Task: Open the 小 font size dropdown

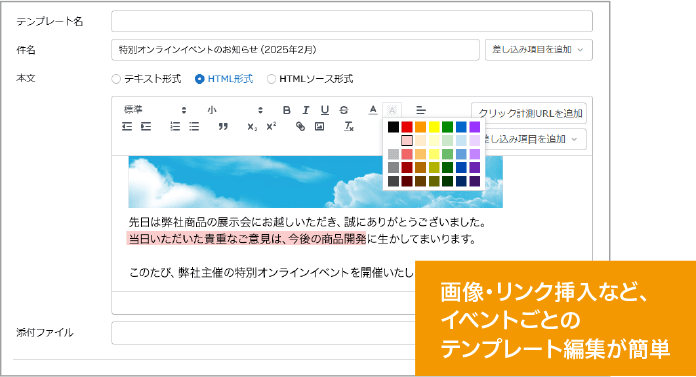Action: (x=235, y=110)
